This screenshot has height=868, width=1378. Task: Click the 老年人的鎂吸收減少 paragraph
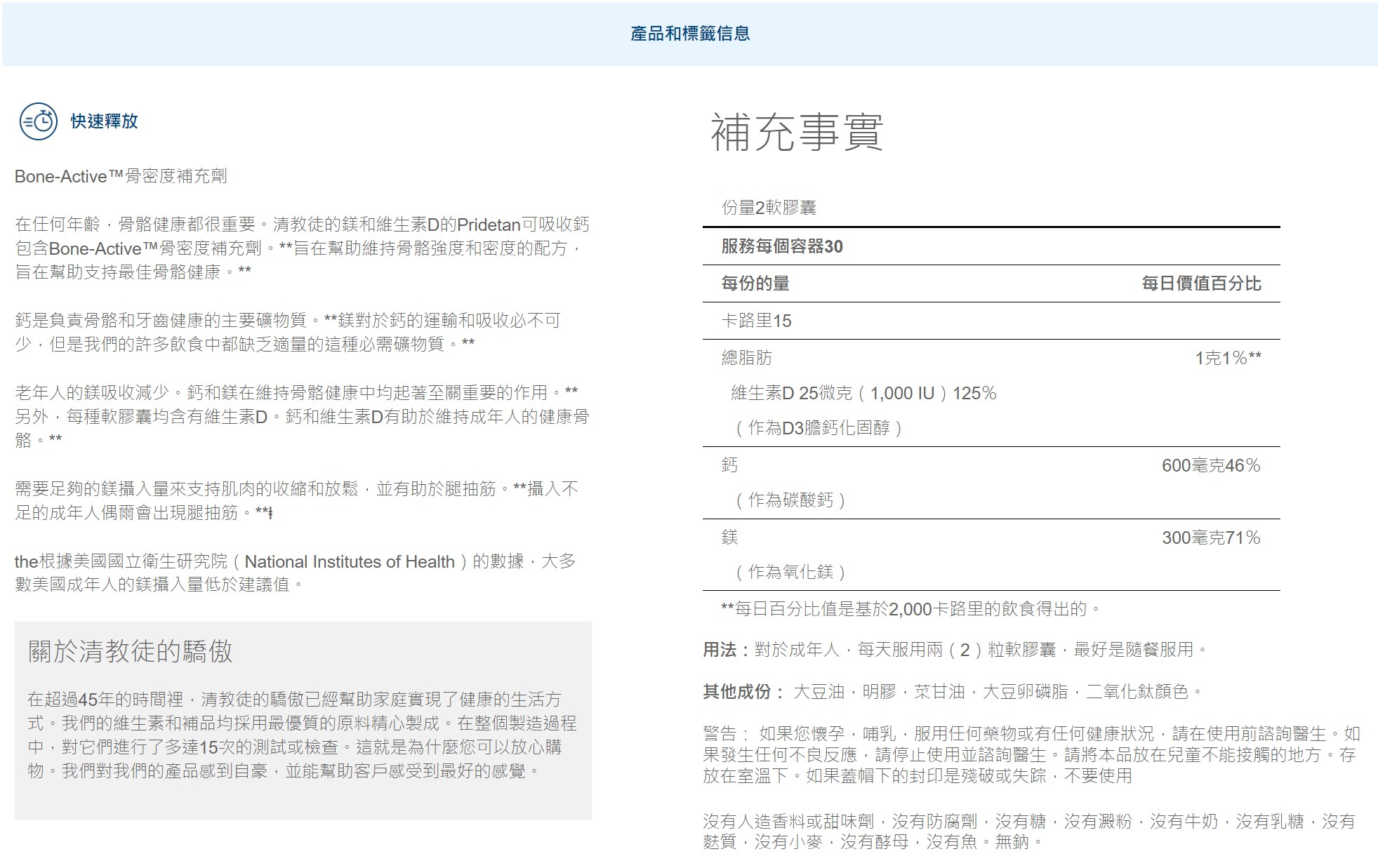pos(302,416)
